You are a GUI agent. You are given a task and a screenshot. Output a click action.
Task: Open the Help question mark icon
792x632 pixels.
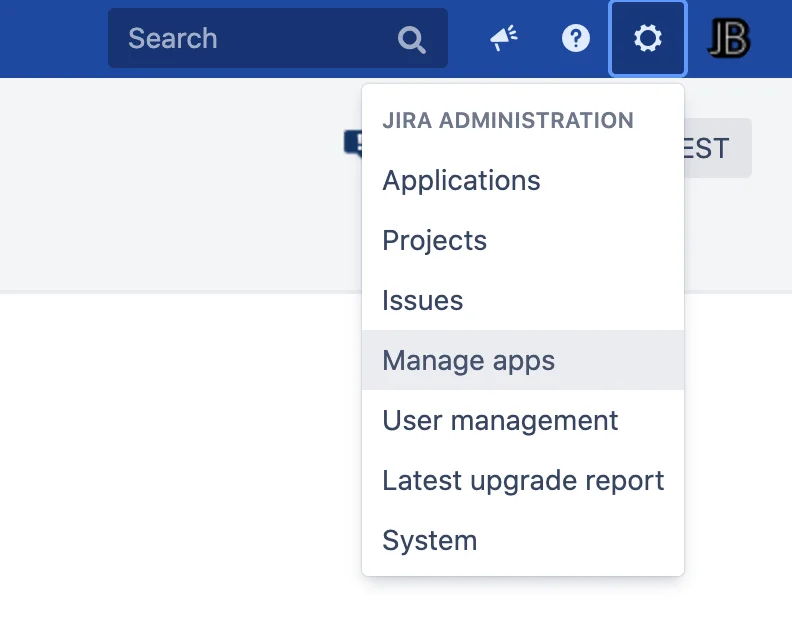pyautogui.click(x=576, y=38)
